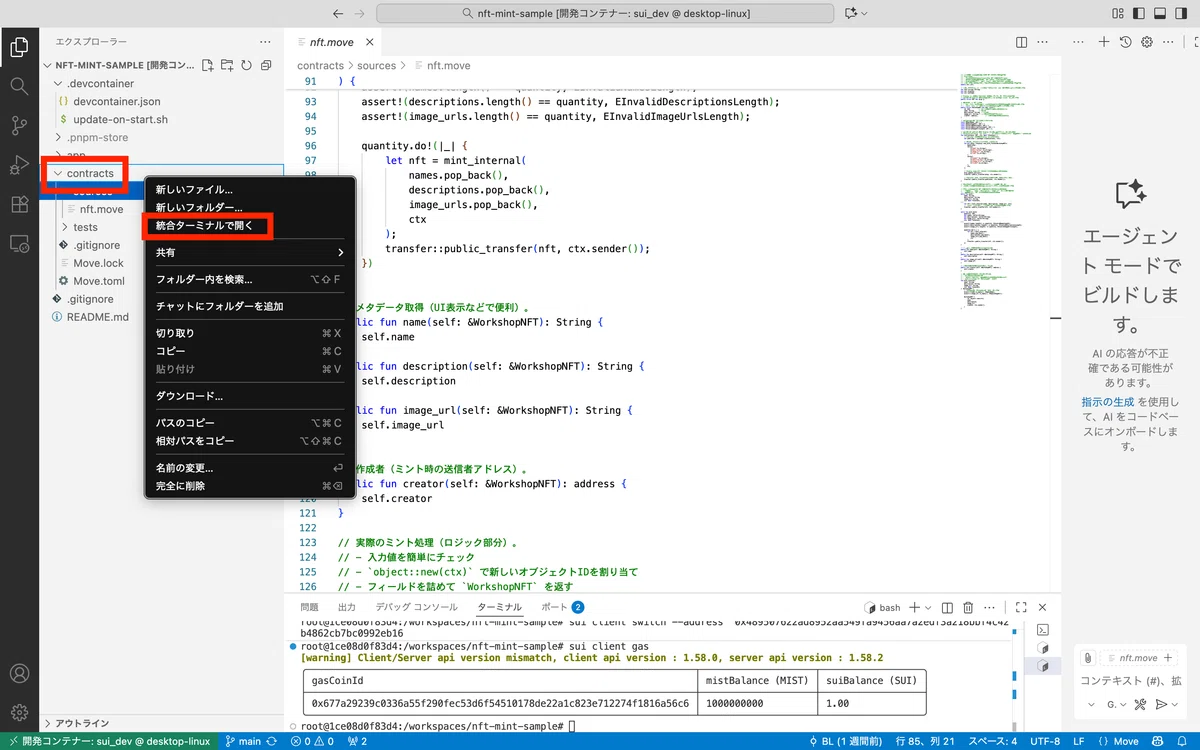
Task: Kill terminal with trash icon
Action: click(968, 607)
